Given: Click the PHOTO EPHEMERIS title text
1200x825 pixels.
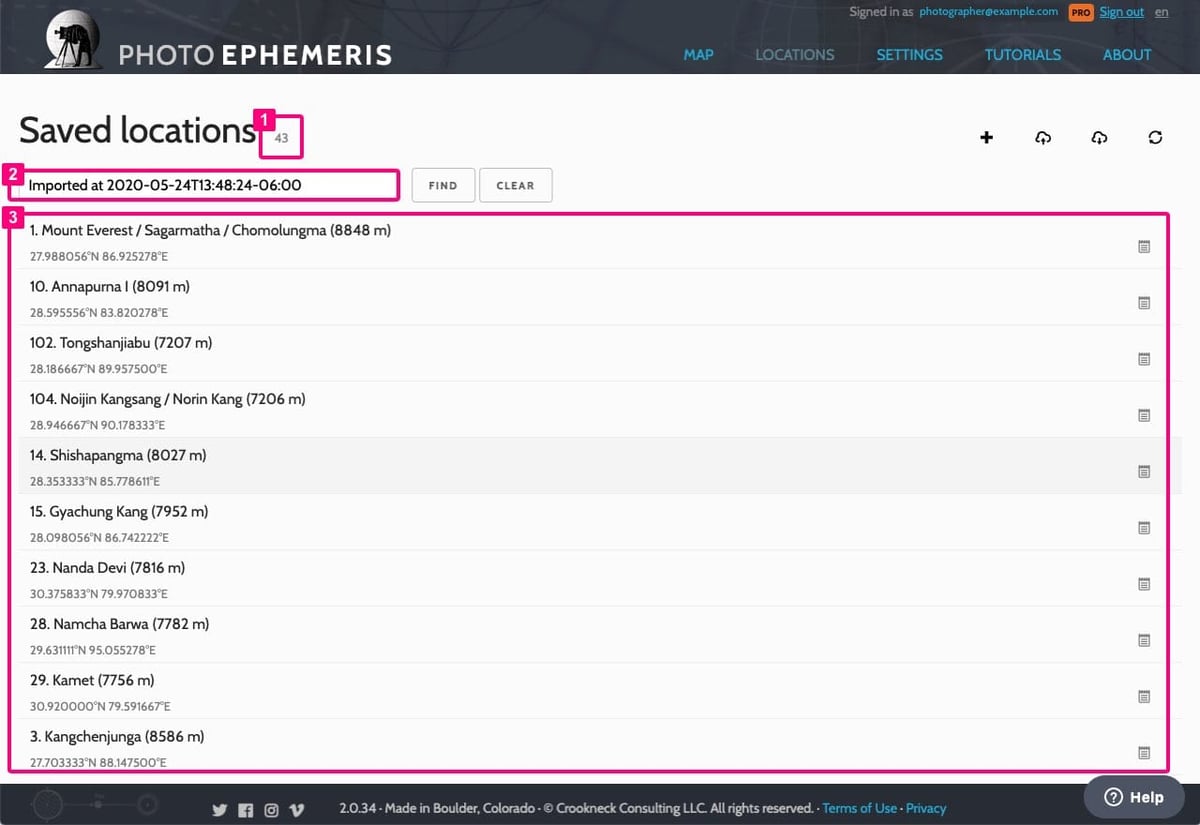Looking at the screenshot, I should (255, 55).
